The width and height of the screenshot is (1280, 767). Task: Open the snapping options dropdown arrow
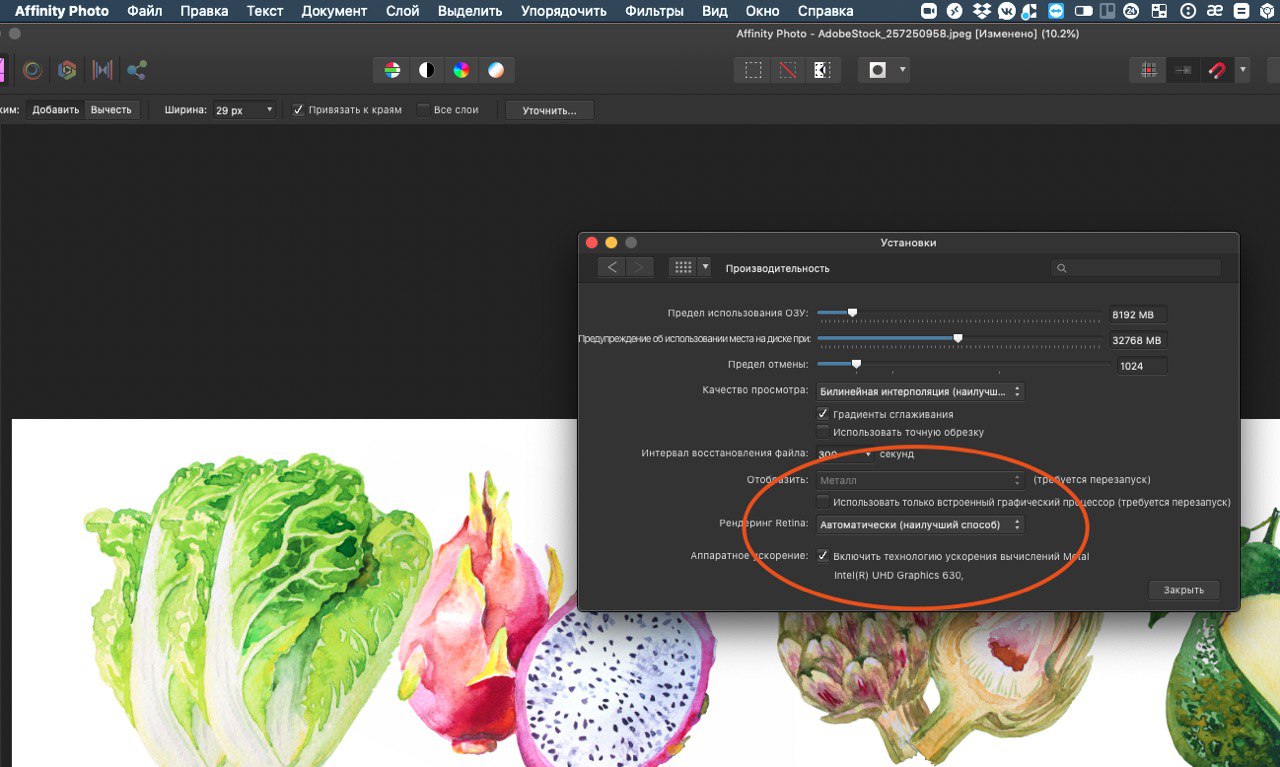pyautogui.click(x=1242, y=70)
